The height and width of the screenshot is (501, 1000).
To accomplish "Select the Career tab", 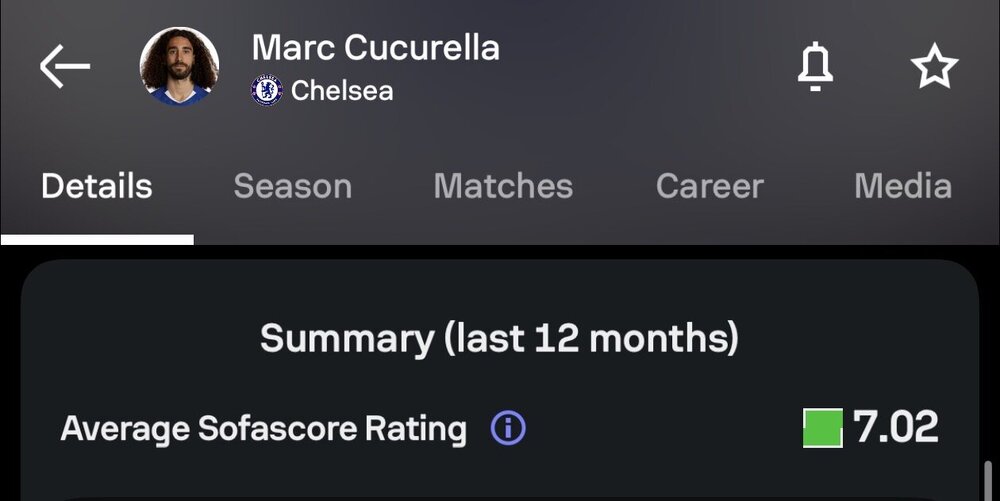I will click(710, 186).
